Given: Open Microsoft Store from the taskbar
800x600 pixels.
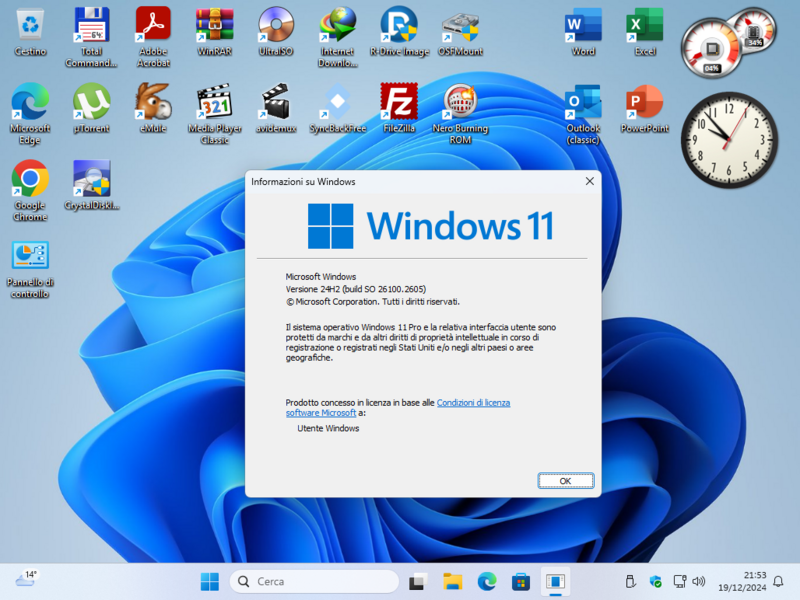Looking at the screenshot, I should click(521, 581).
